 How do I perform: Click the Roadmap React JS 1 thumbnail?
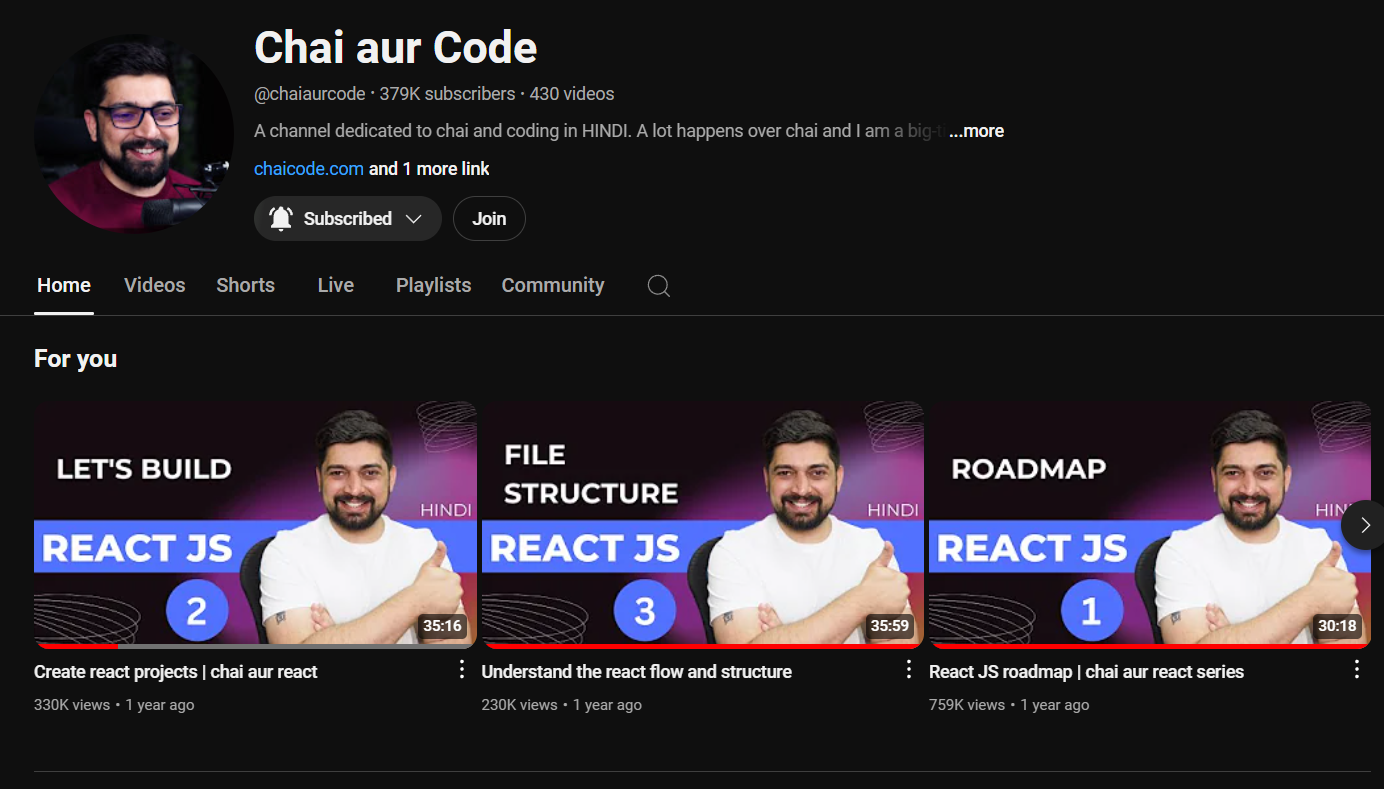[x=1150, y=524]
